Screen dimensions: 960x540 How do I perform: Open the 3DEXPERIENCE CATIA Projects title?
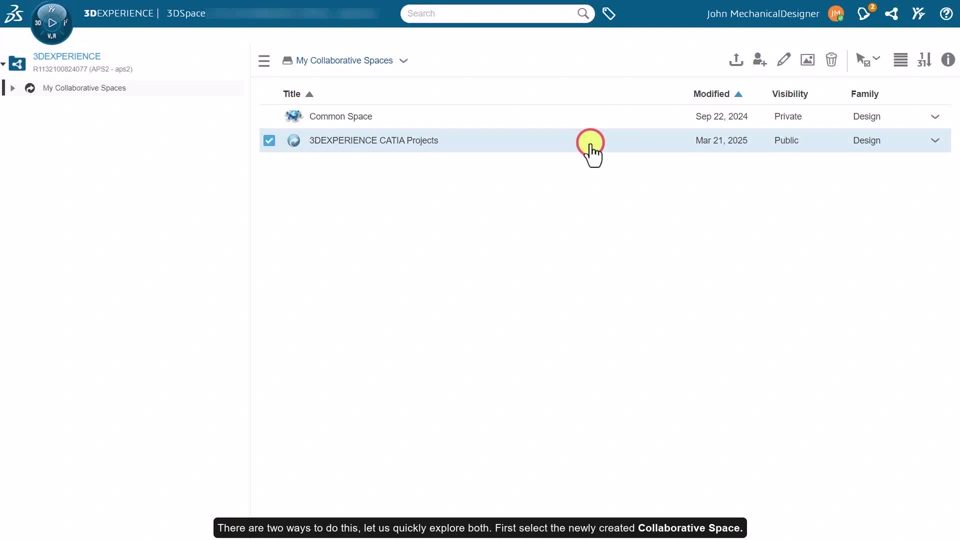[373, 140]
